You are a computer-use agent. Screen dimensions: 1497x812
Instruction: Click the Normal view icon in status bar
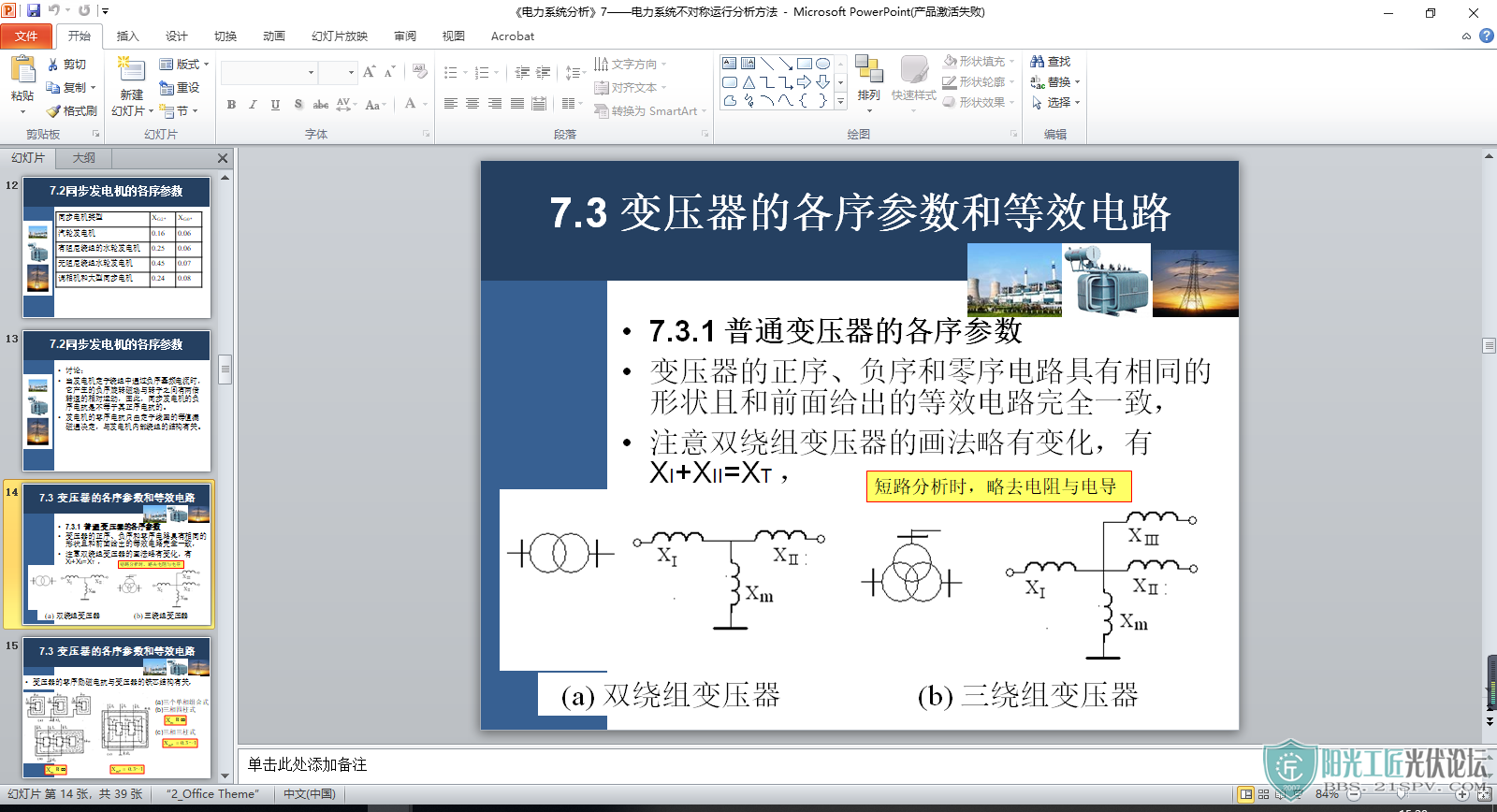pyautogui.click(x=1245, y=794)
